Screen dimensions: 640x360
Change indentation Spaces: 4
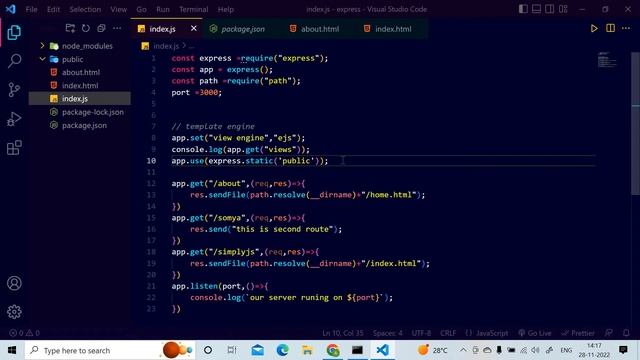pos(387,333)
